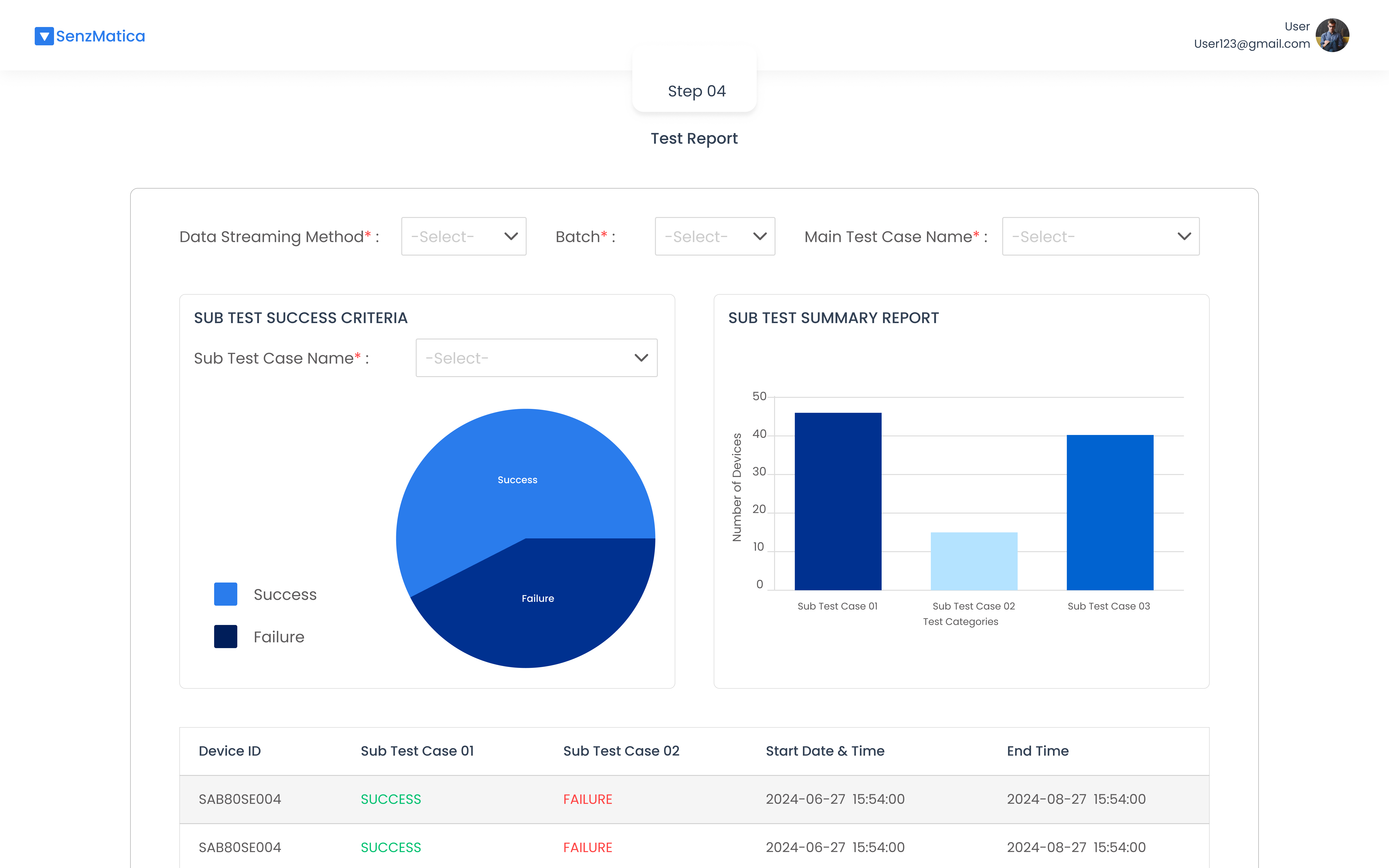Click the Success slice of the pie chart
Viewport: 1389px width, 868px height.
[517, 479]
